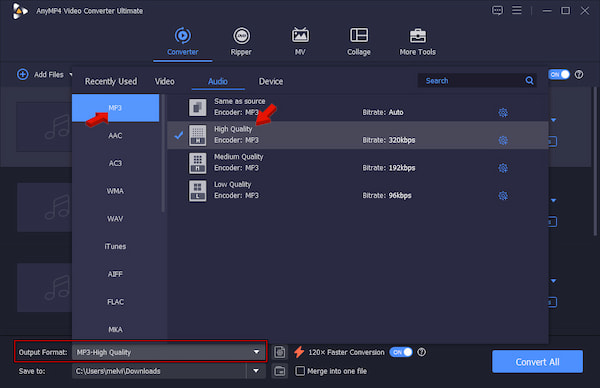Click the search magnifier icon
The image size is (600, 388).
click(x=530, y=80)
